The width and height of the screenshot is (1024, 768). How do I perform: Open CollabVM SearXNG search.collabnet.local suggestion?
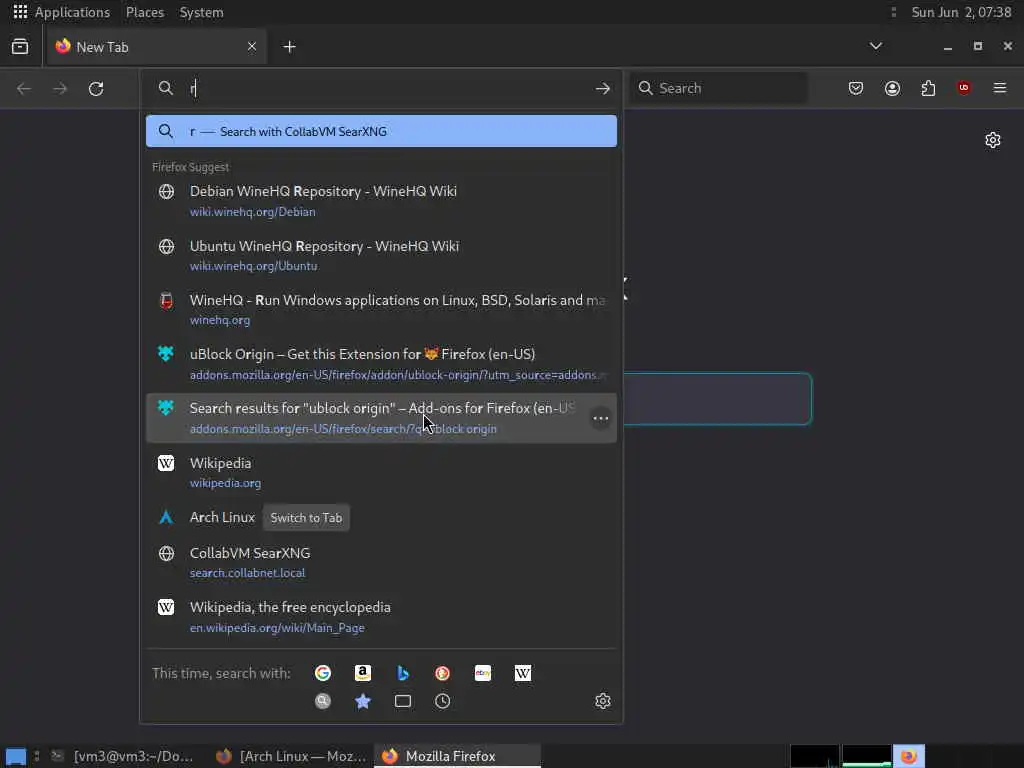(x=381, y=562)
